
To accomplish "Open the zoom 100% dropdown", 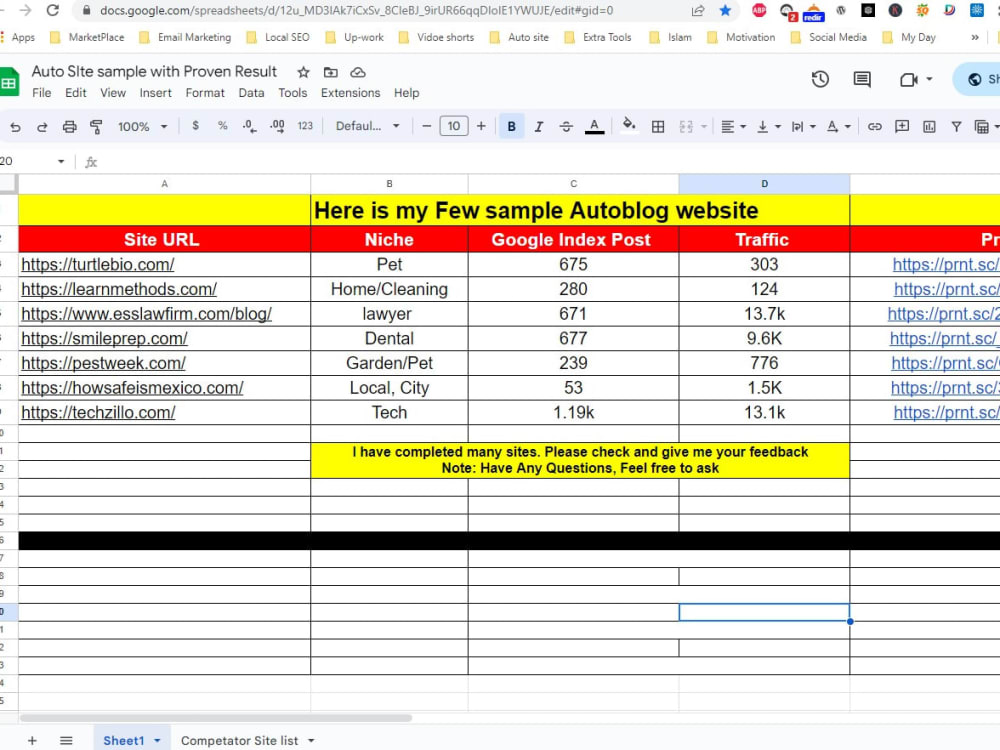I will (142, 126).
